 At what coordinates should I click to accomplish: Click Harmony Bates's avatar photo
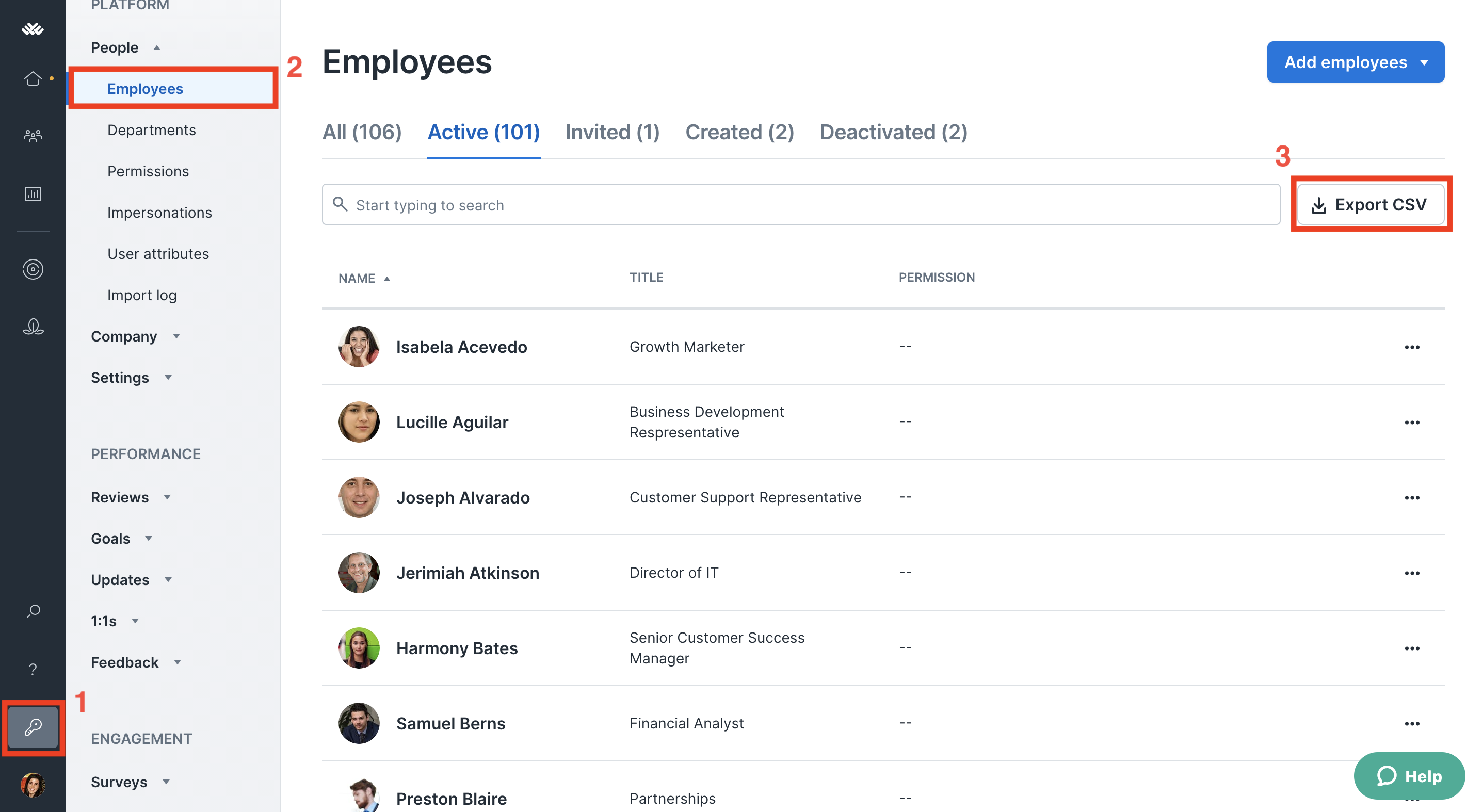[x=359, y=648]
